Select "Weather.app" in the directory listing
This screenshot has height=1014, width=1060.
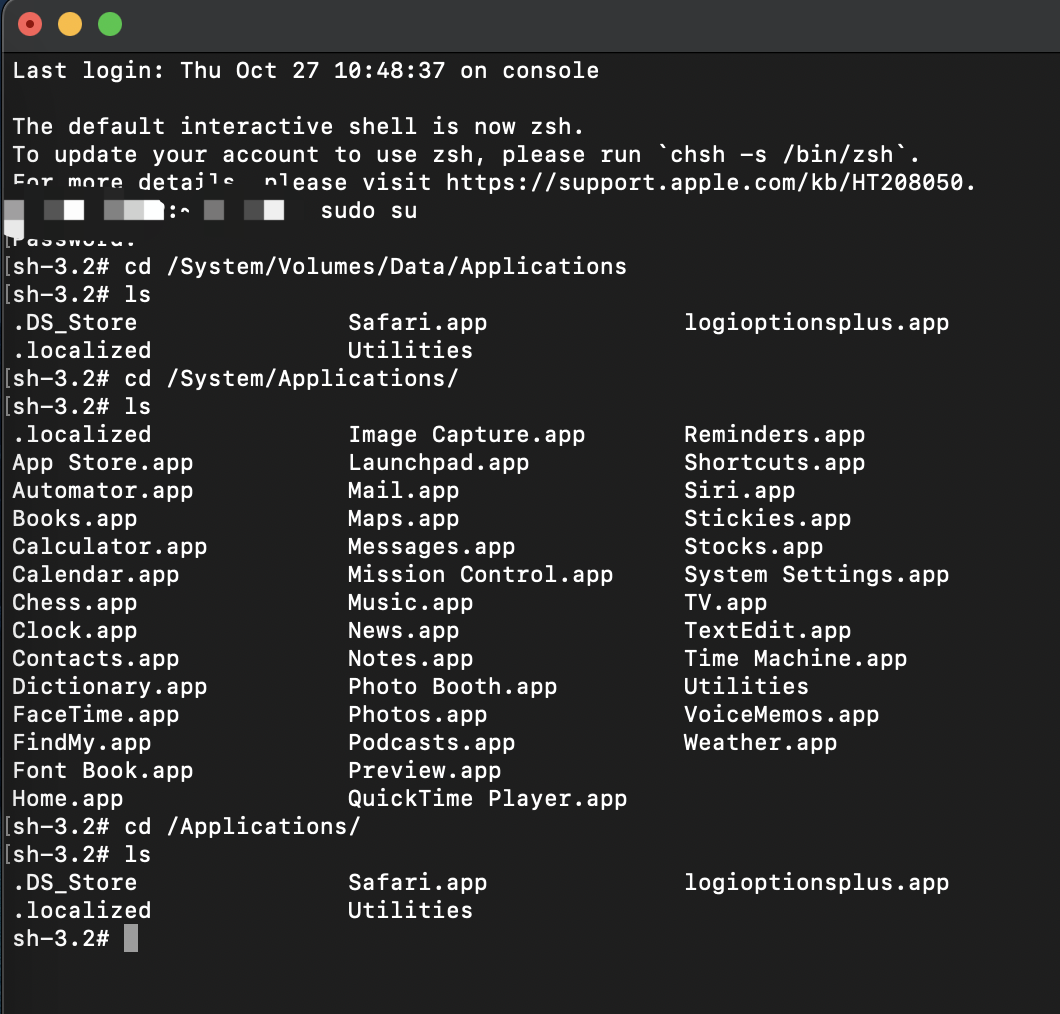coord(760,743)
